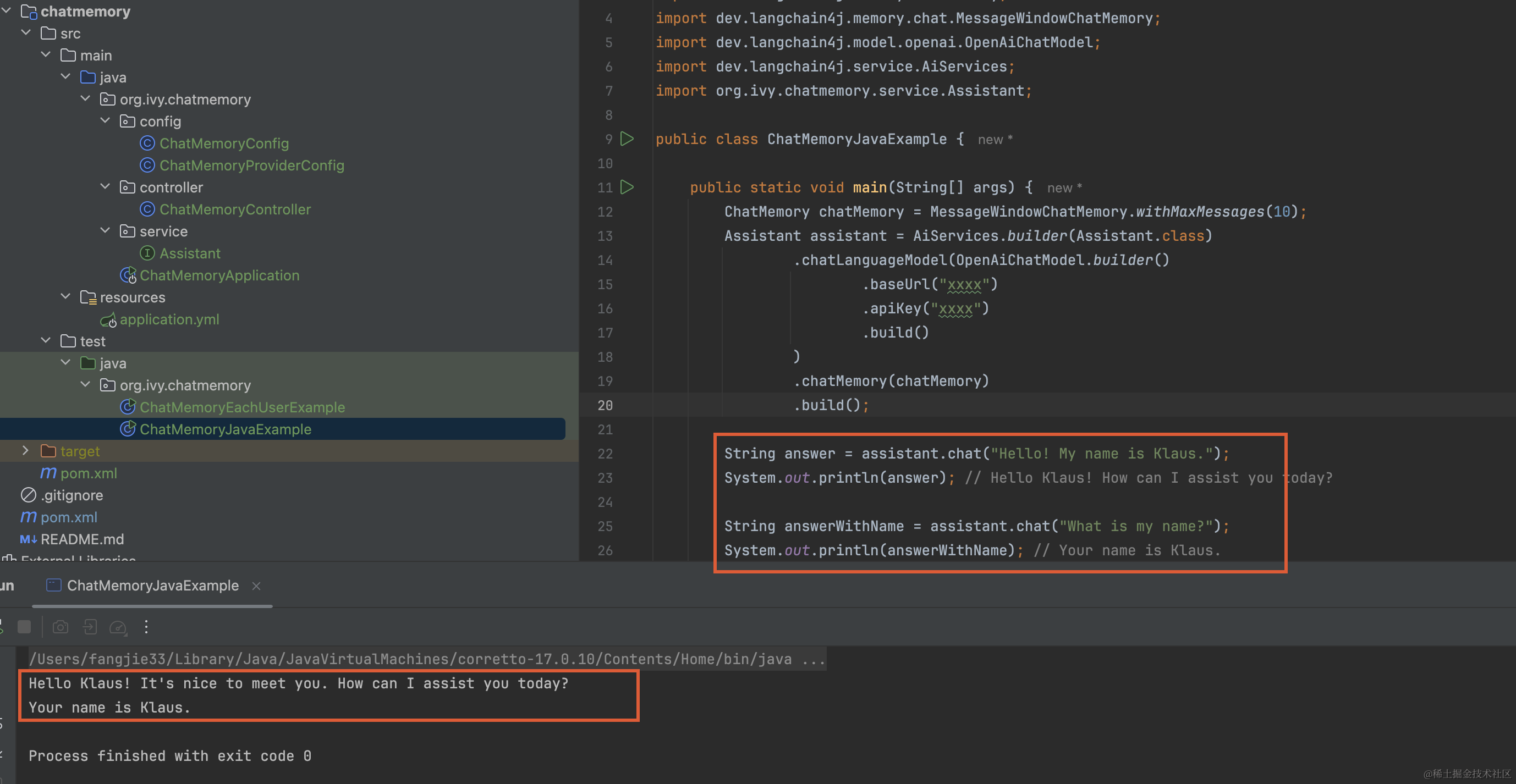The height and width of the screenshot is (784, 1516).
Task: Click line number 12 in editor gutter
Action: [605, 212]
